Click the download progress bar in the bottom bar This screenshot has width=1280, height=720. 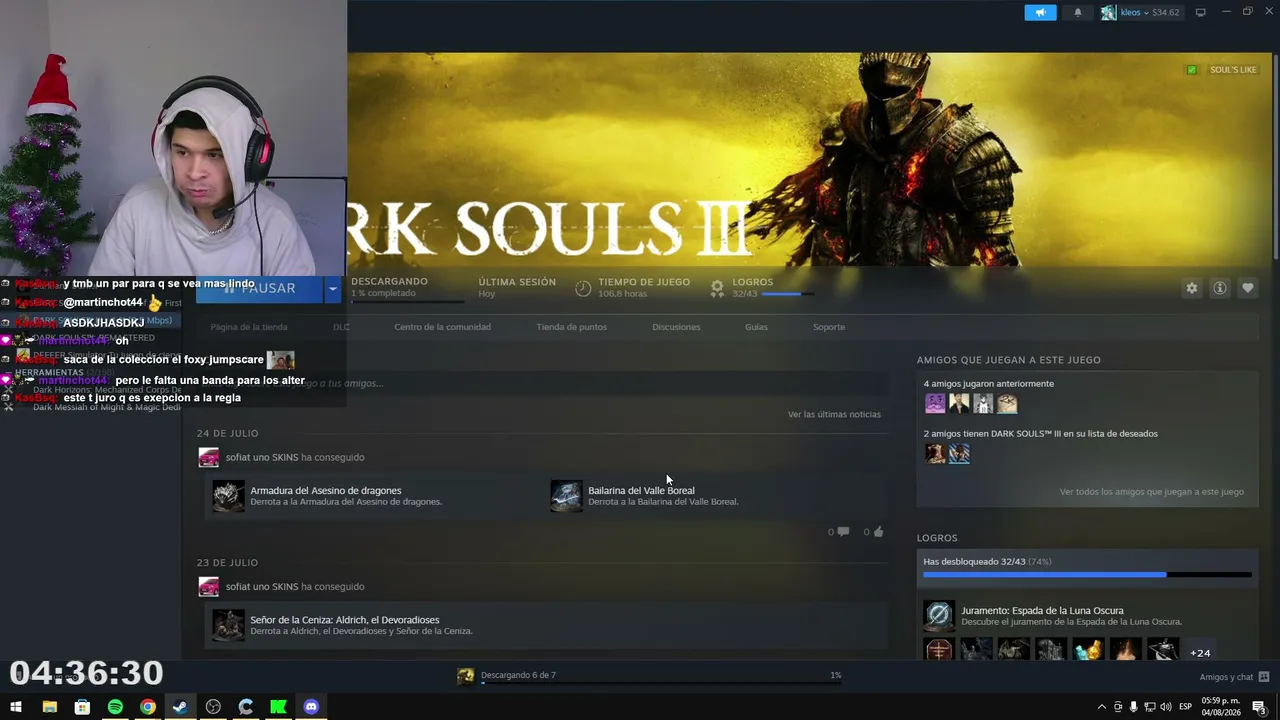pos(661,685)
